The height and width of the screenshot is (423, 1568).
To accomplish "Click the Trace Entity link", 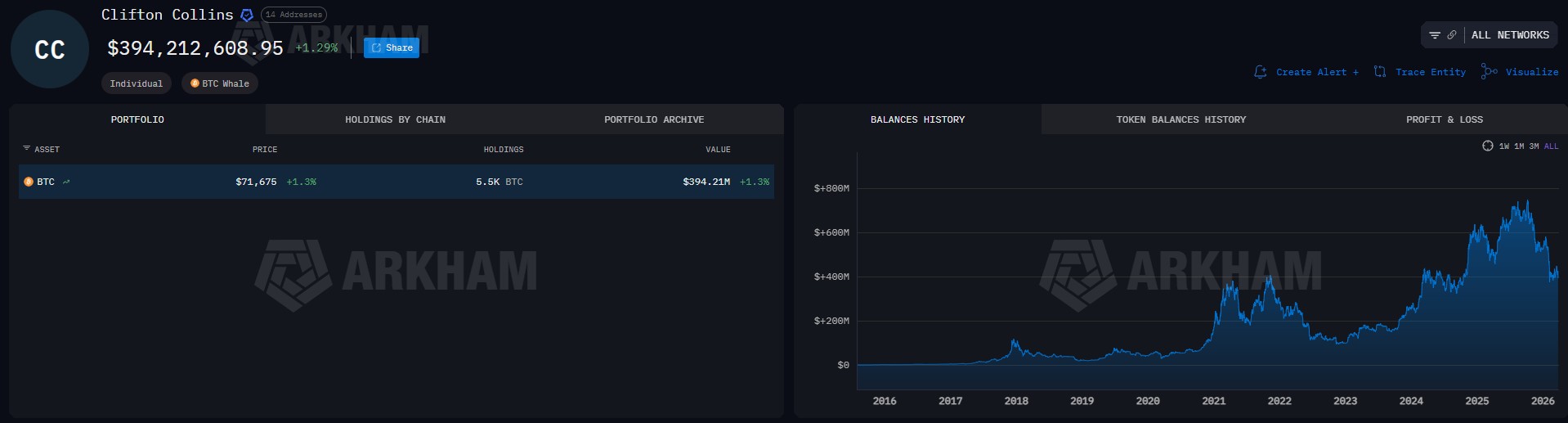I will [1431, 72].
